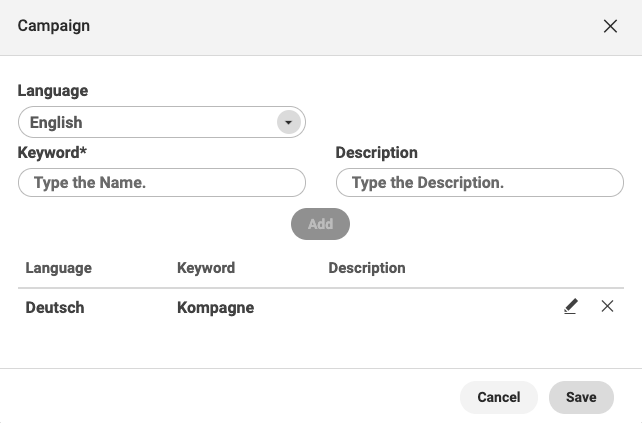Click the Language label above dropdown

[x=53, y=90]
